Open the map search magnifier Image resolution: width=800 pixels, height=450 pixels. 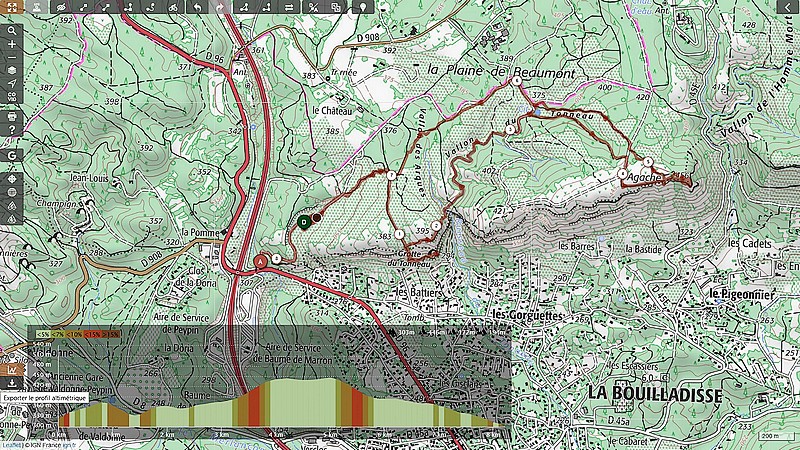pyautogui.click(x=12, y=31)
